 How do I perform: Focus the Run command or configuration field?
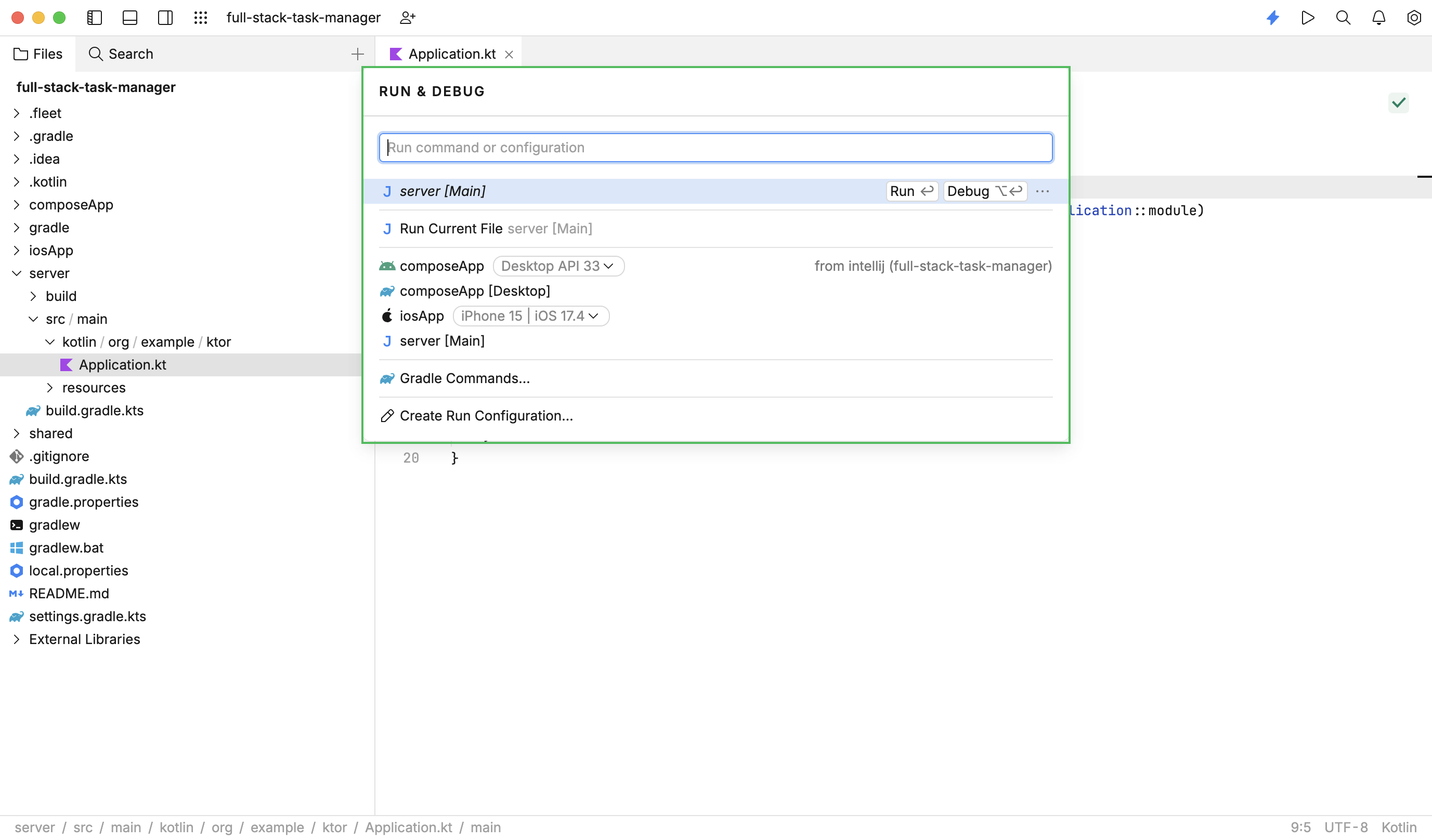pos(716,148)
